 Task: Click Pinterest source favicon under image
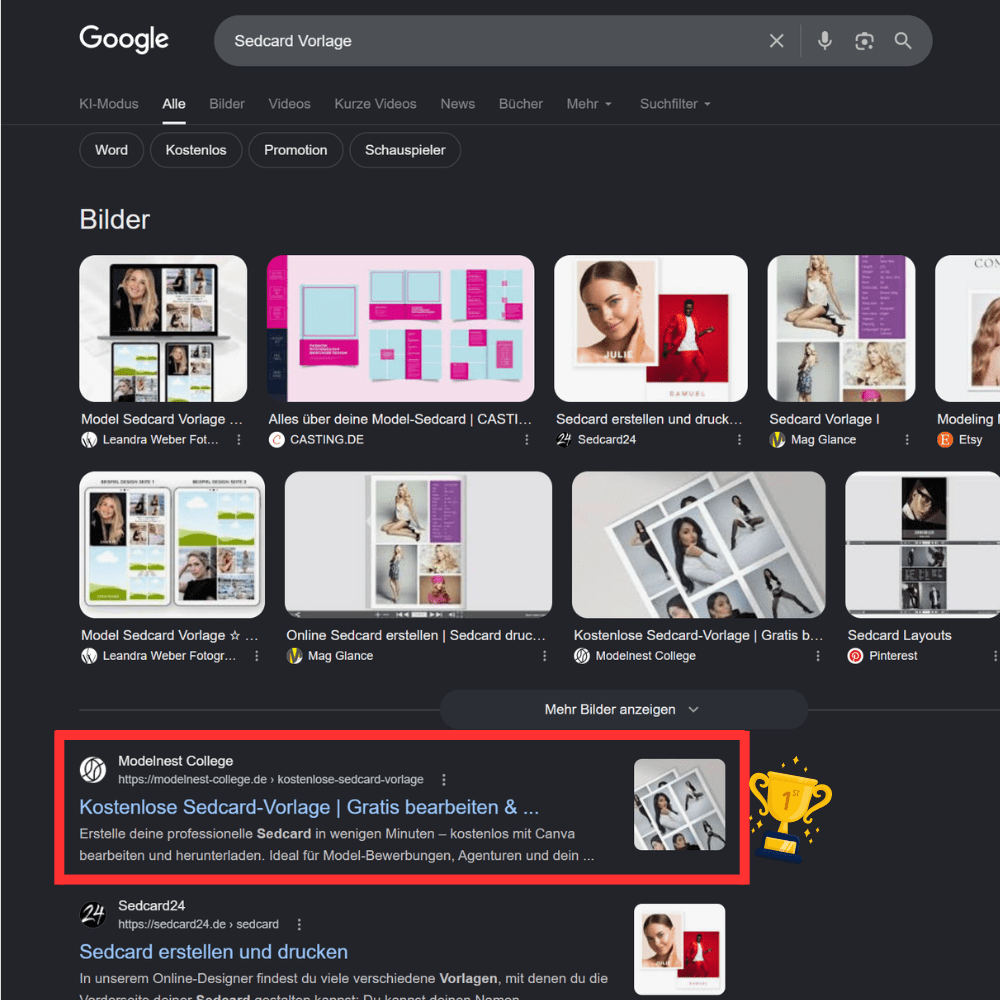(855, 656)
